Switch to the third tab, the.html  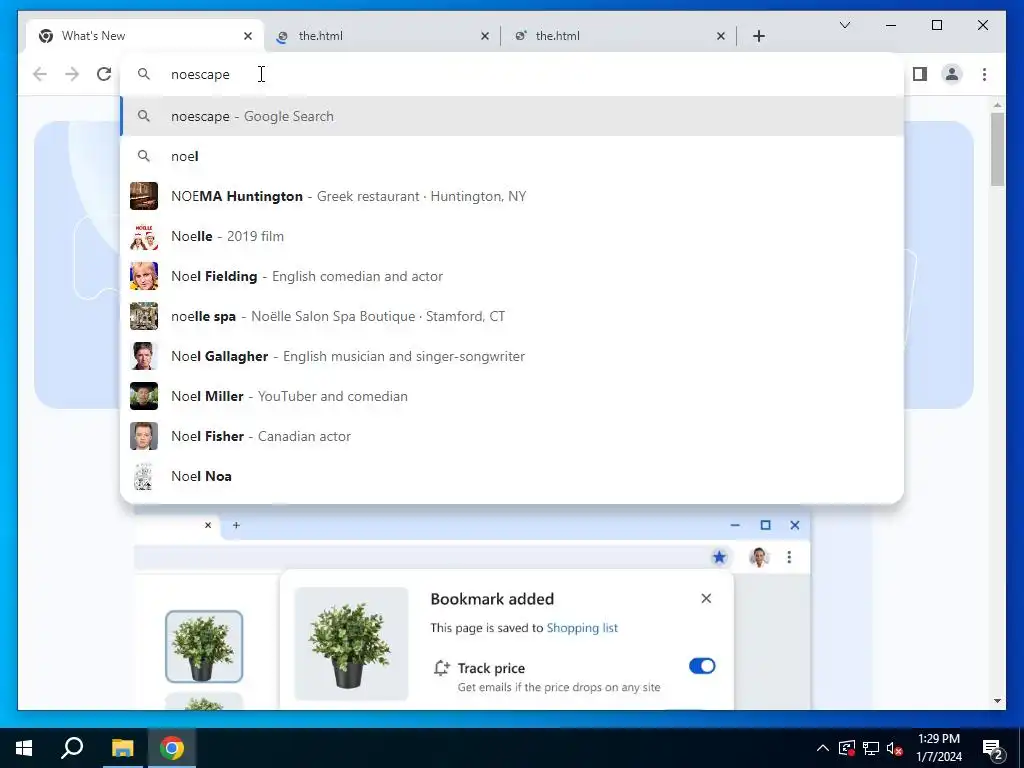click(x=618, y=36)
